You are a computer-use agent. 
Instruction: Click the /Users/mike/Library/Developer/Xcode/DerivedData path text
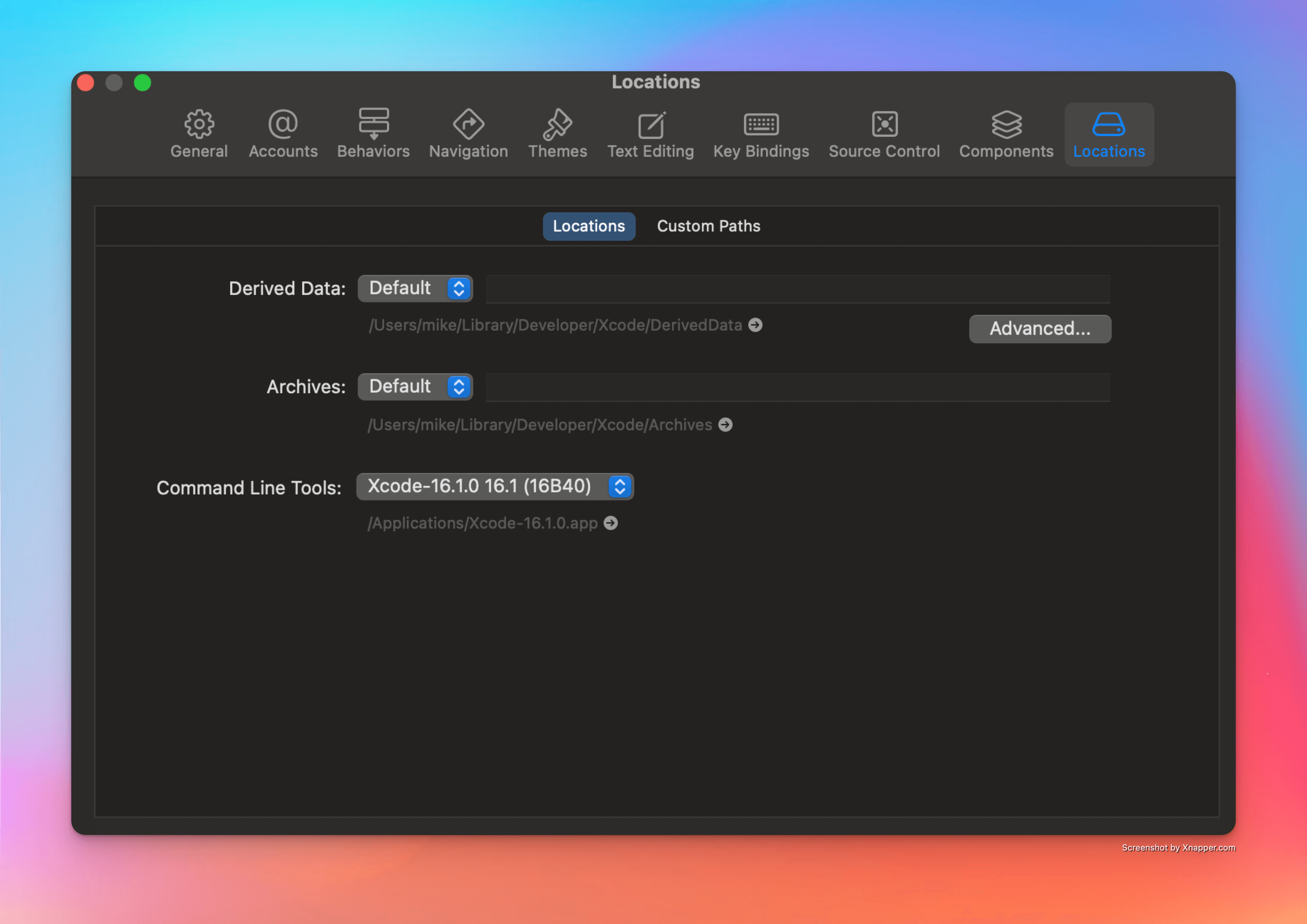click(556, 325)
